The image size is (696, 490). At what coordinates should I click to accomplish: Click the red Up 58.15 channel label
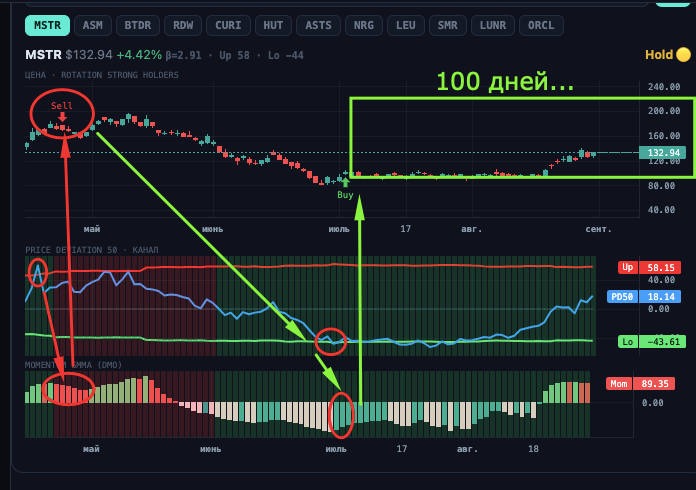[x=649, y=268]
